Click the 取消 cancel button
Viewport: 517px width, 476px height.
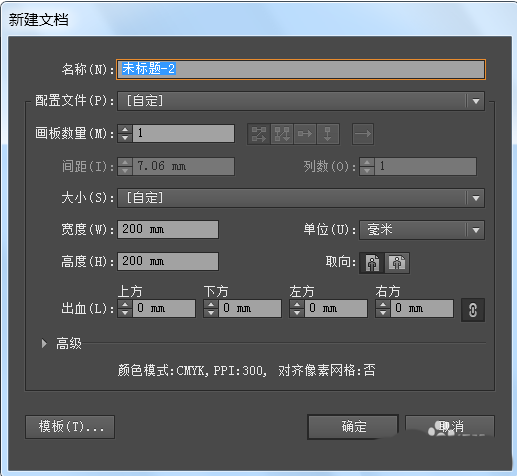[450, 427]
